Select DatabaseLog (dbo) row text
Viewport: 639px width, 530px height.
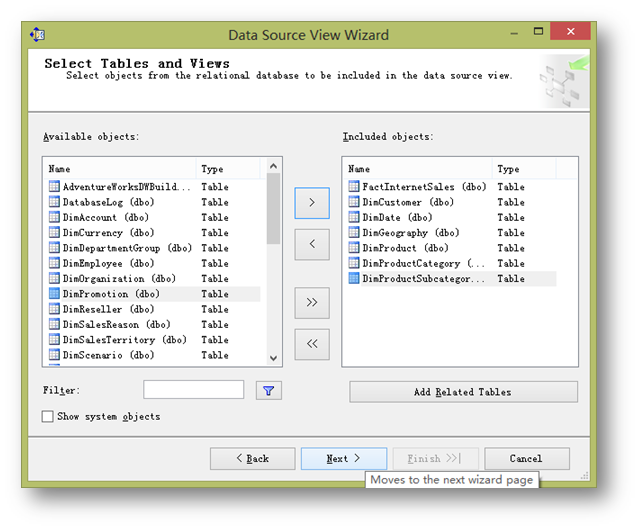pos(108,202)
